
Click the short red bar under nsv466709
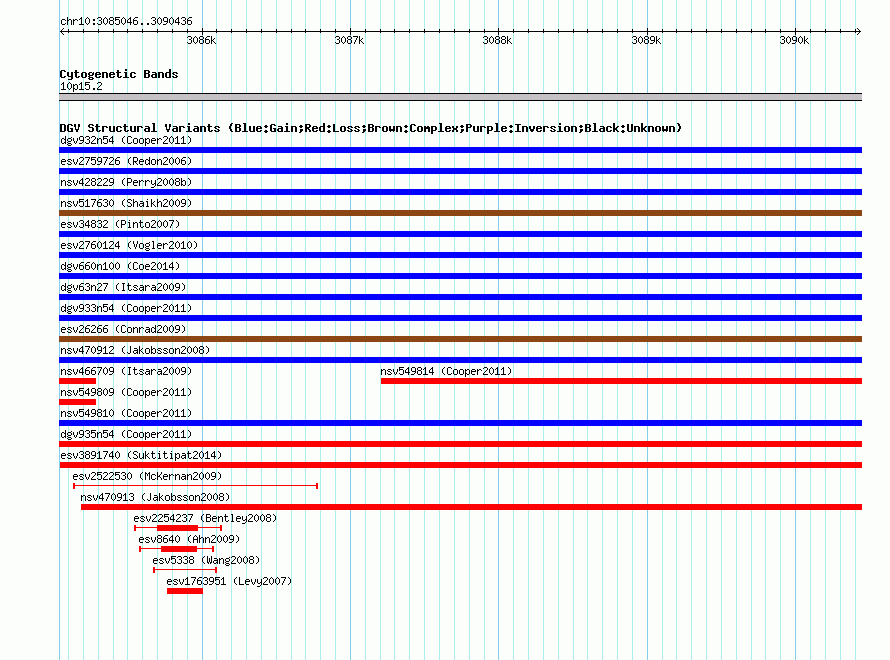pyautogui.click(x=78, y=381)
